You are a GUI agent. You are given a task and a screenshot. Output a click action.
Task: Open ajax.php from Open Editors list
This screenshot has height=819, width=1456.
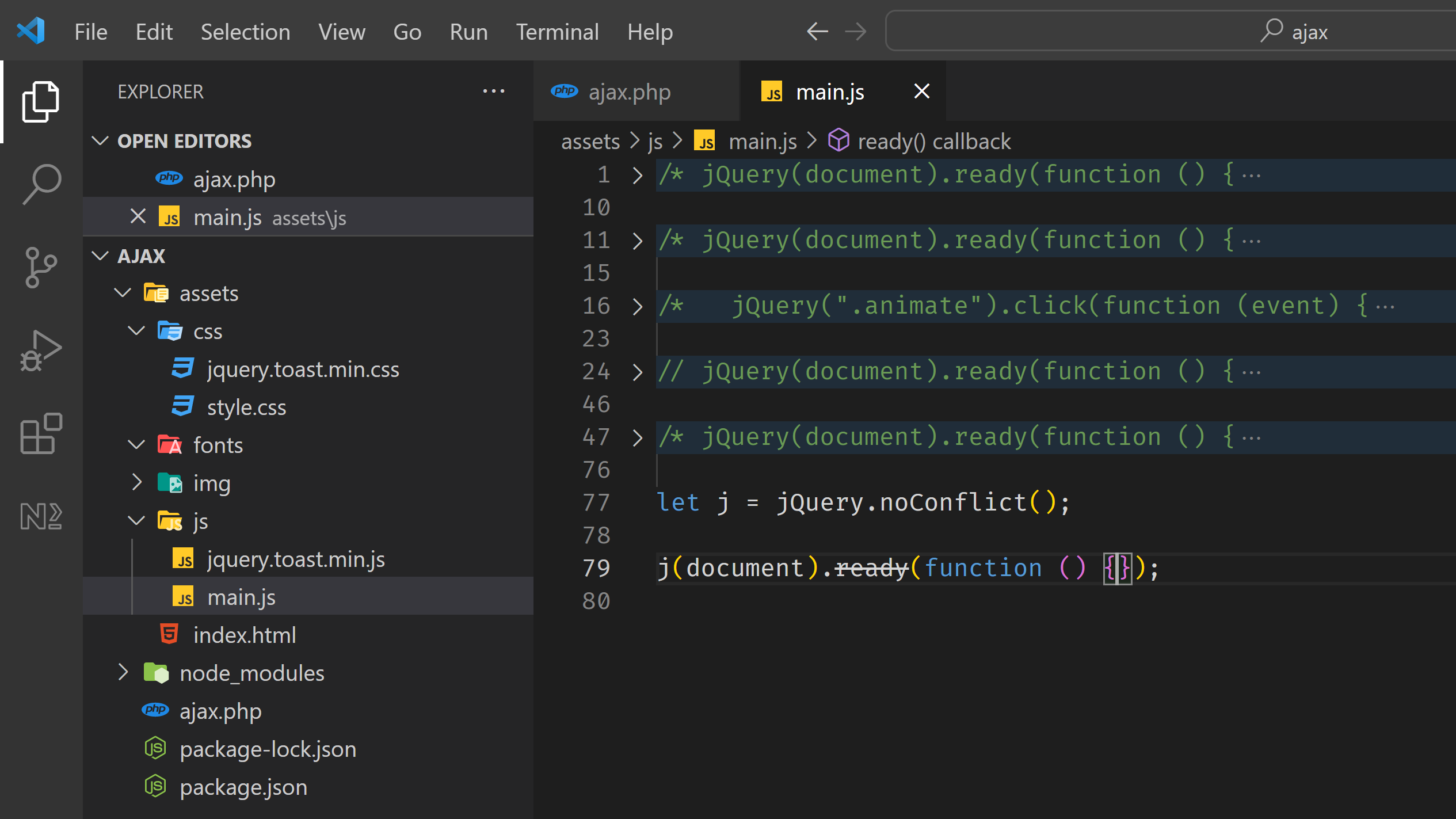pyautogui.click(x=308, y=180)
